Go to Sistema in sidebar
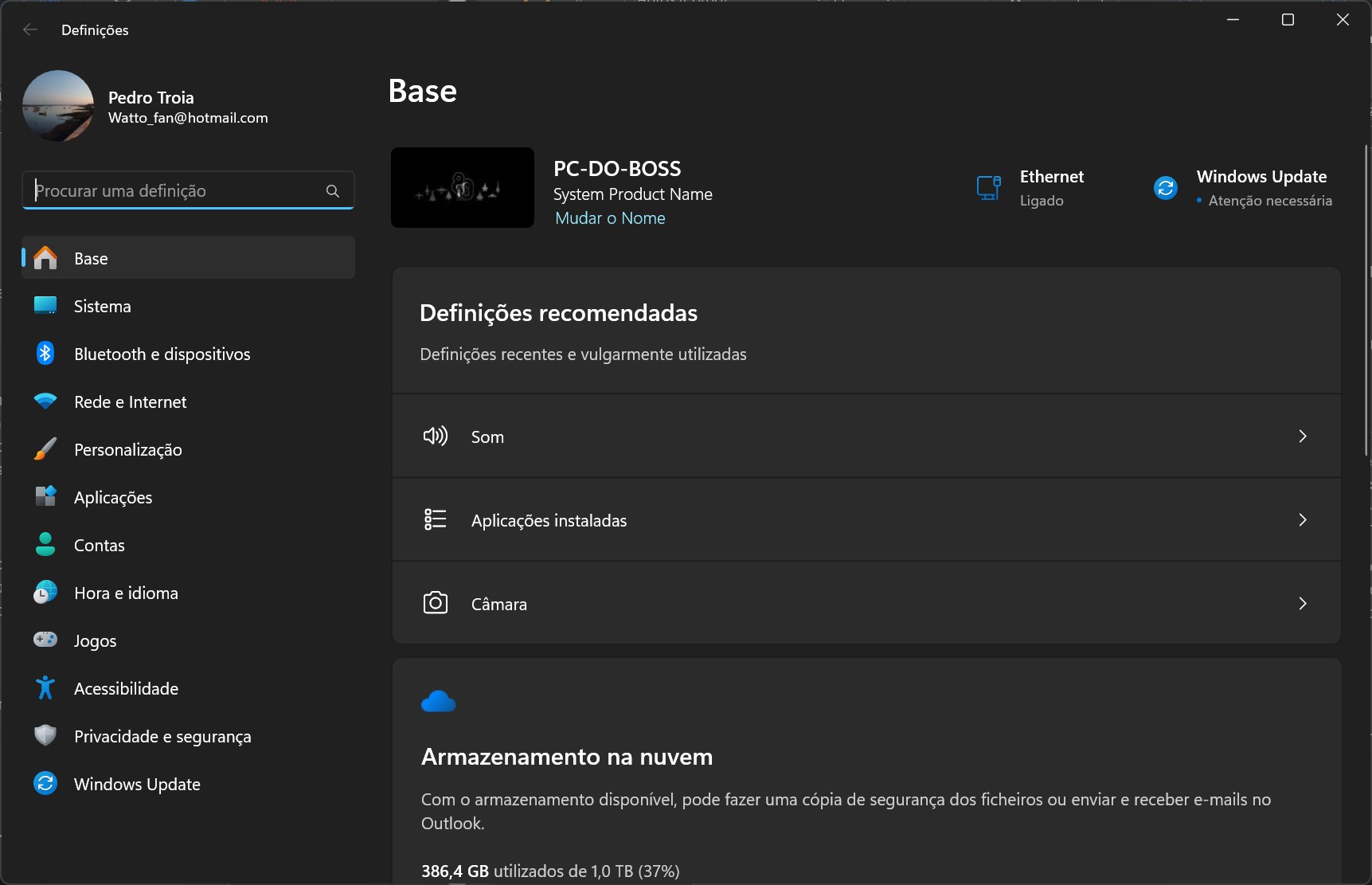Screen dimensions: 1372x885 click(102, 307)
